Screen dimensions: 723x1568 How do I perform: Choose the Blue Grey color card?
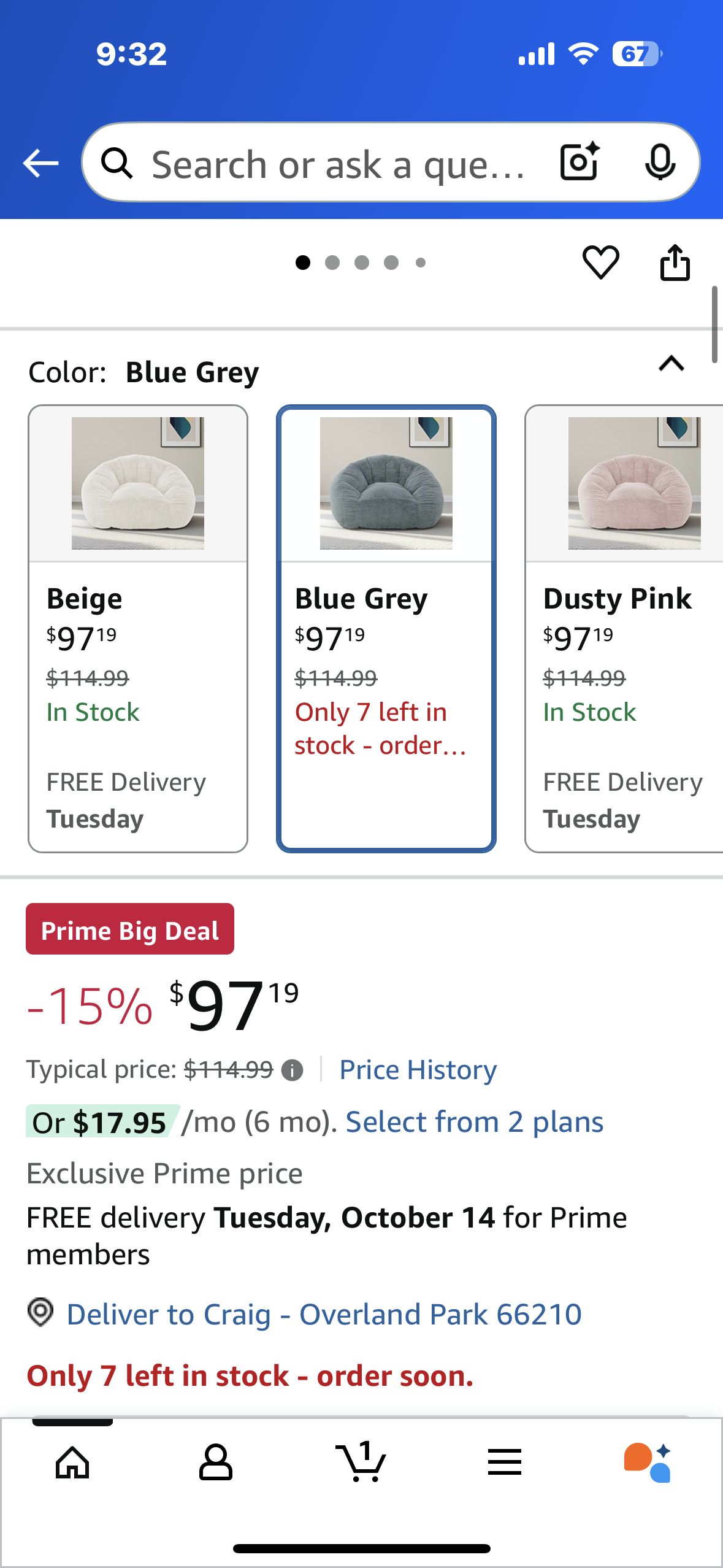coord(386,628)
